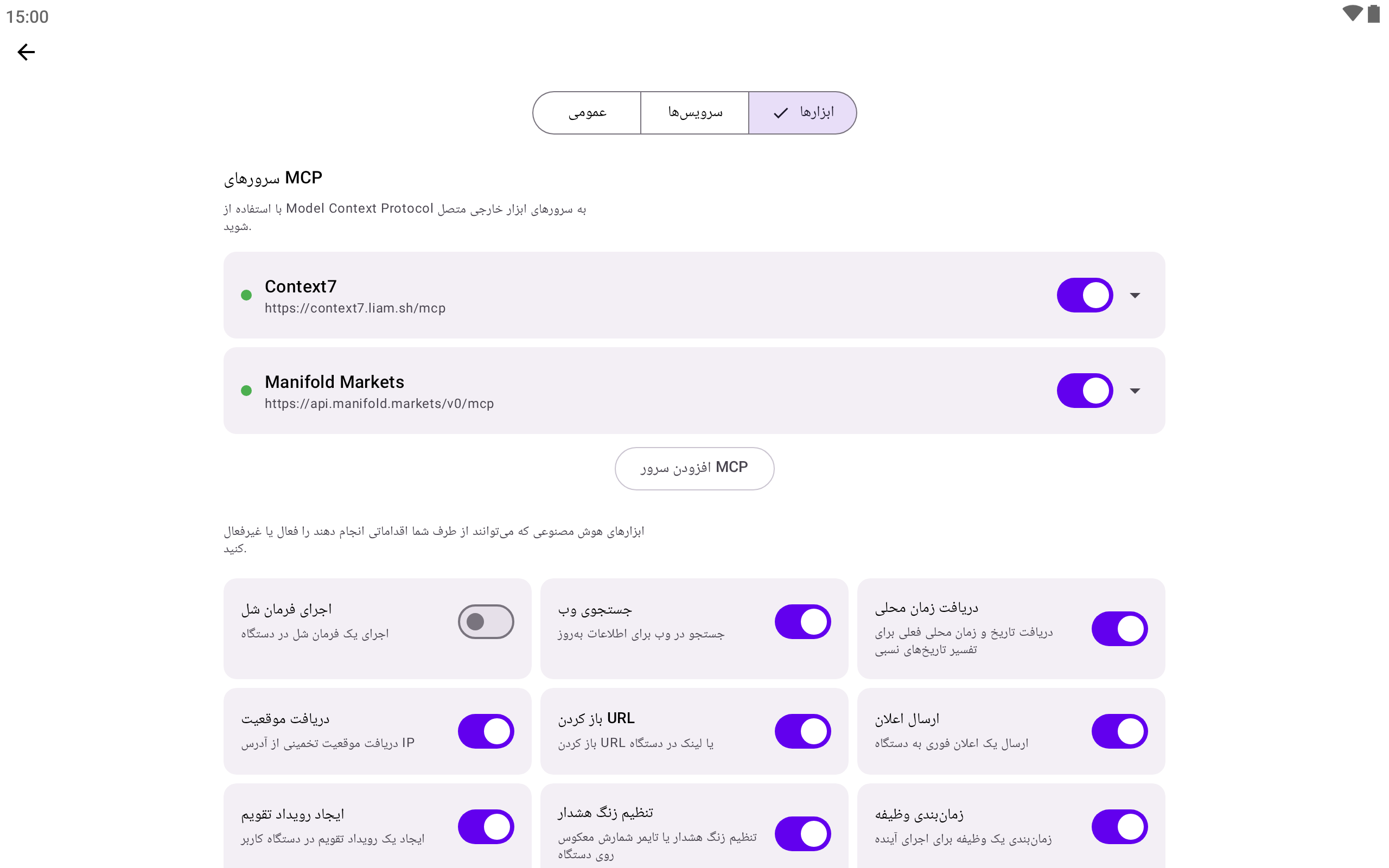Expand the Manifold Markets dropdown arrow
Viewport: 1389px width, 868px height.
(1135, 391)
